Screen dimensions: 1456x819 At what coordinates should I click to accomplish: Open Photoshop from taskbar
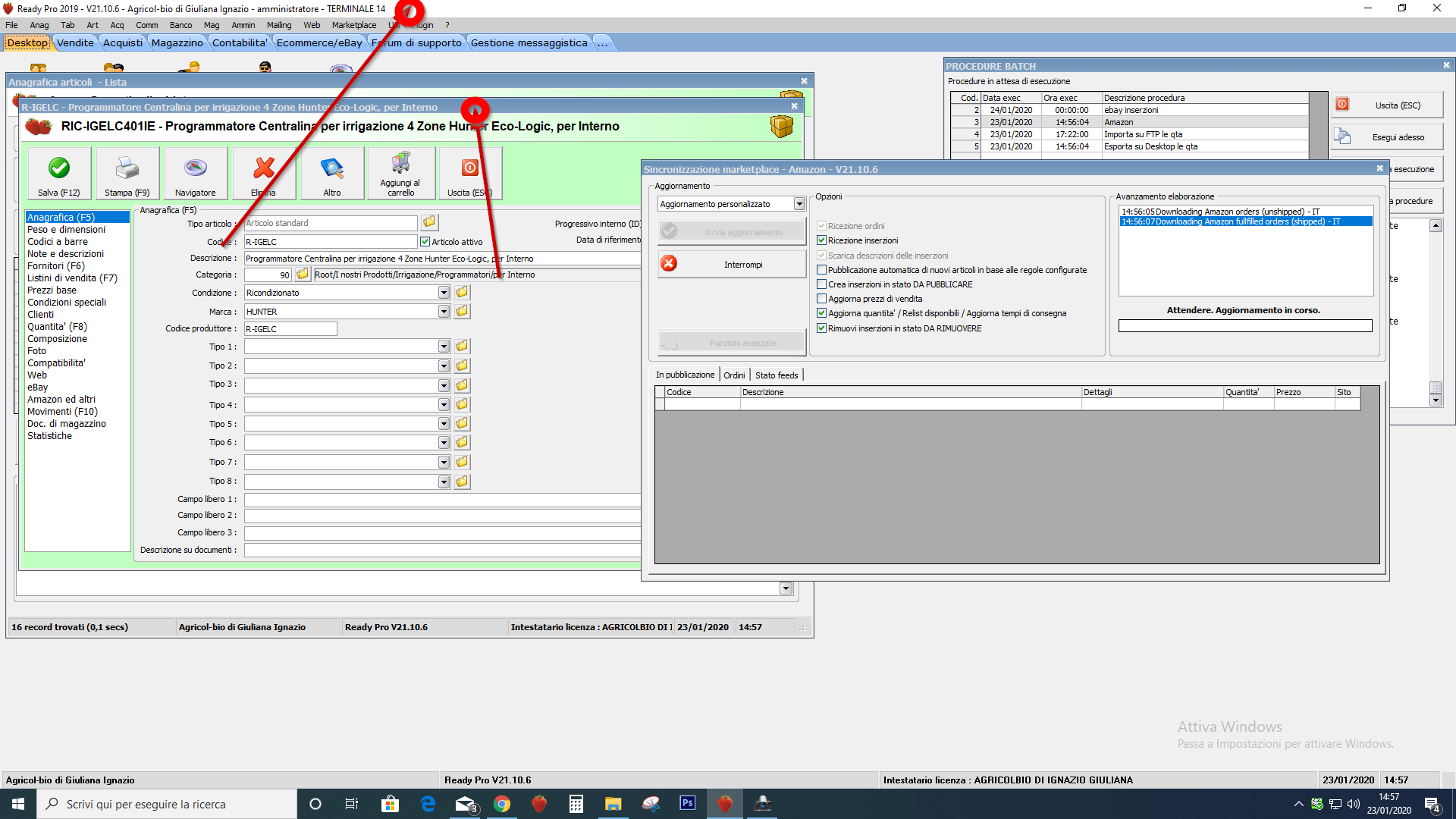[x=688, y=804]
